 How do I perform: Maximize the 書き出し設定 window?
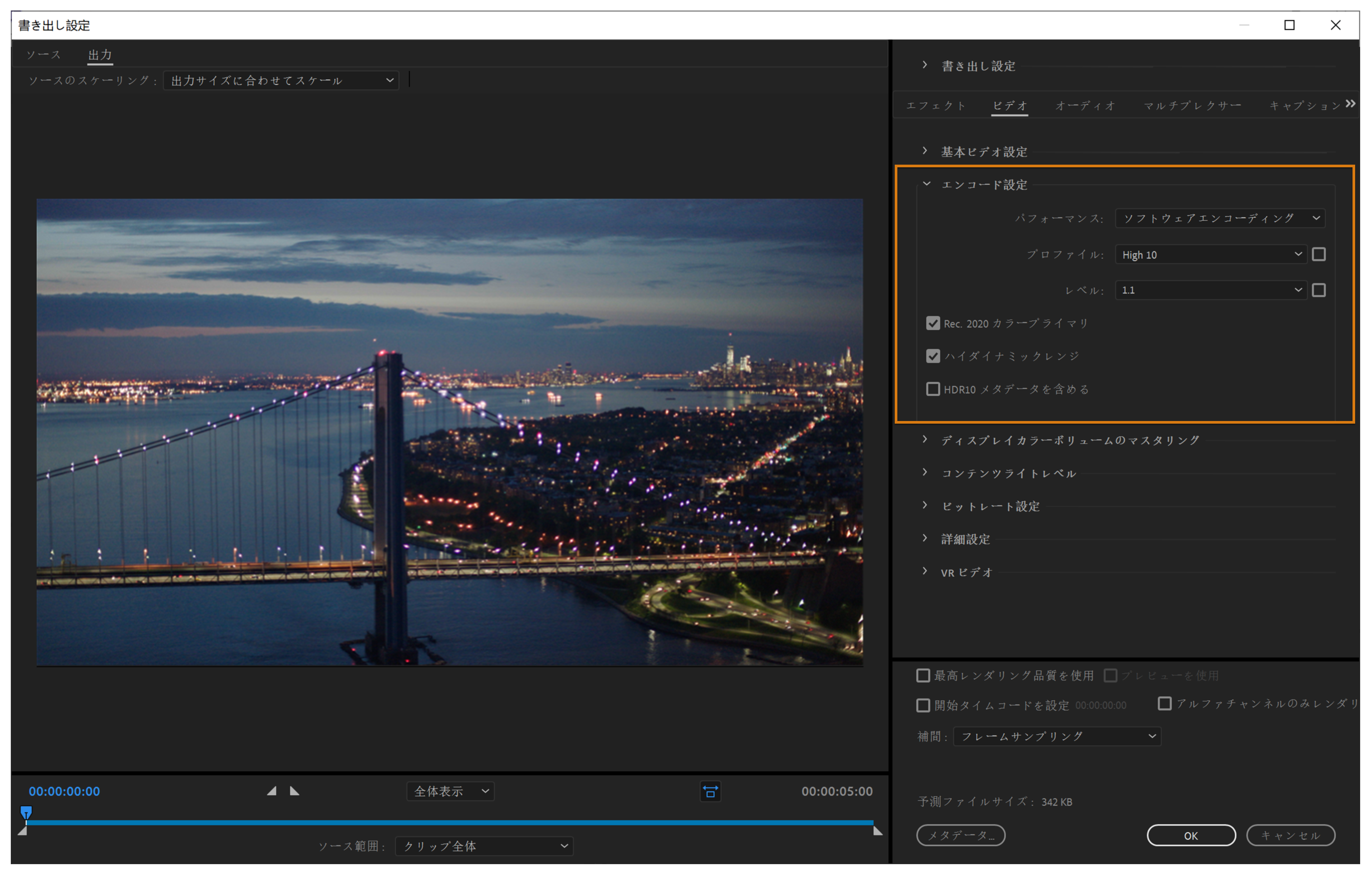[x=1289, y=25]
